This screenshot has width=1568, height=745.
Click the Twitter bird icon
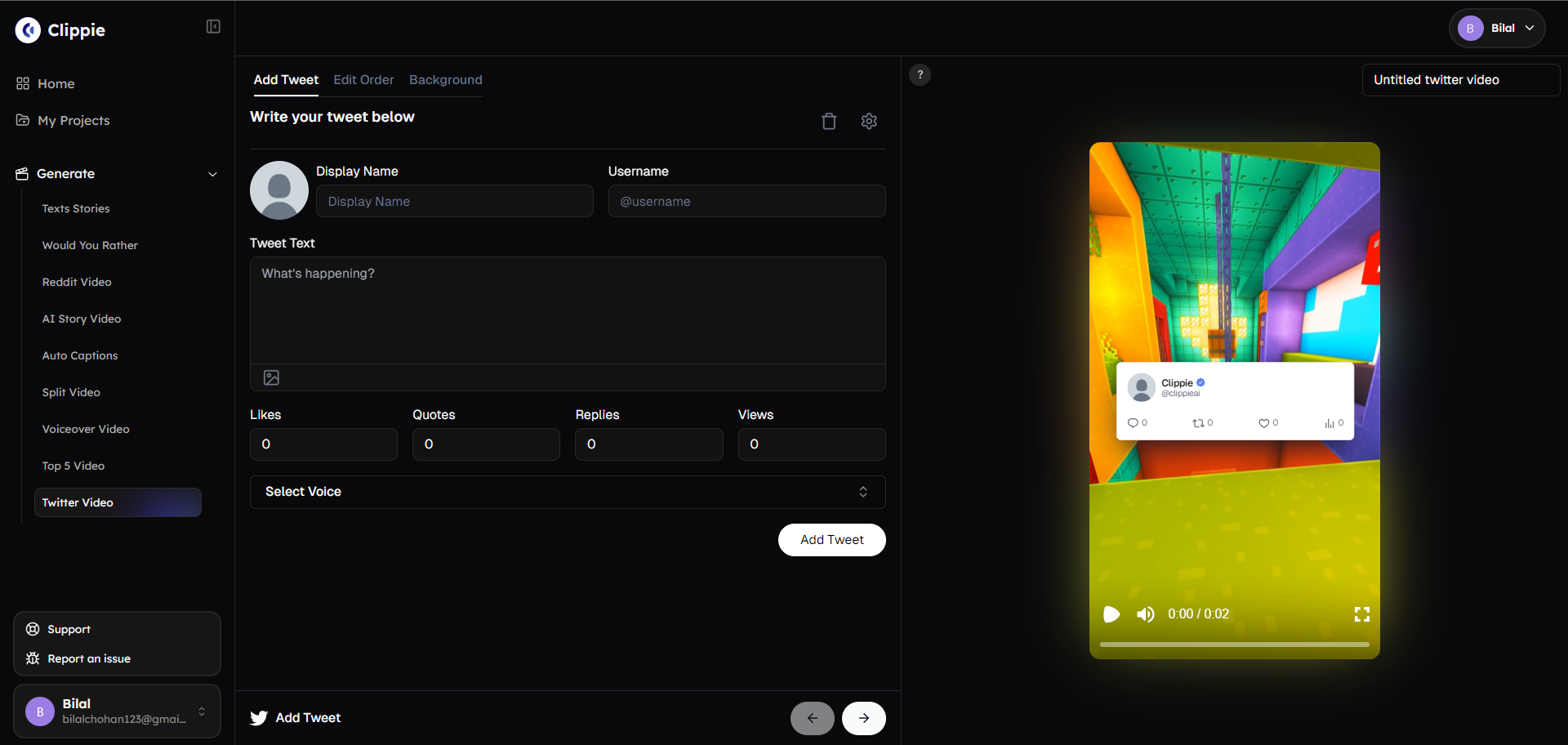coord(259,718)
